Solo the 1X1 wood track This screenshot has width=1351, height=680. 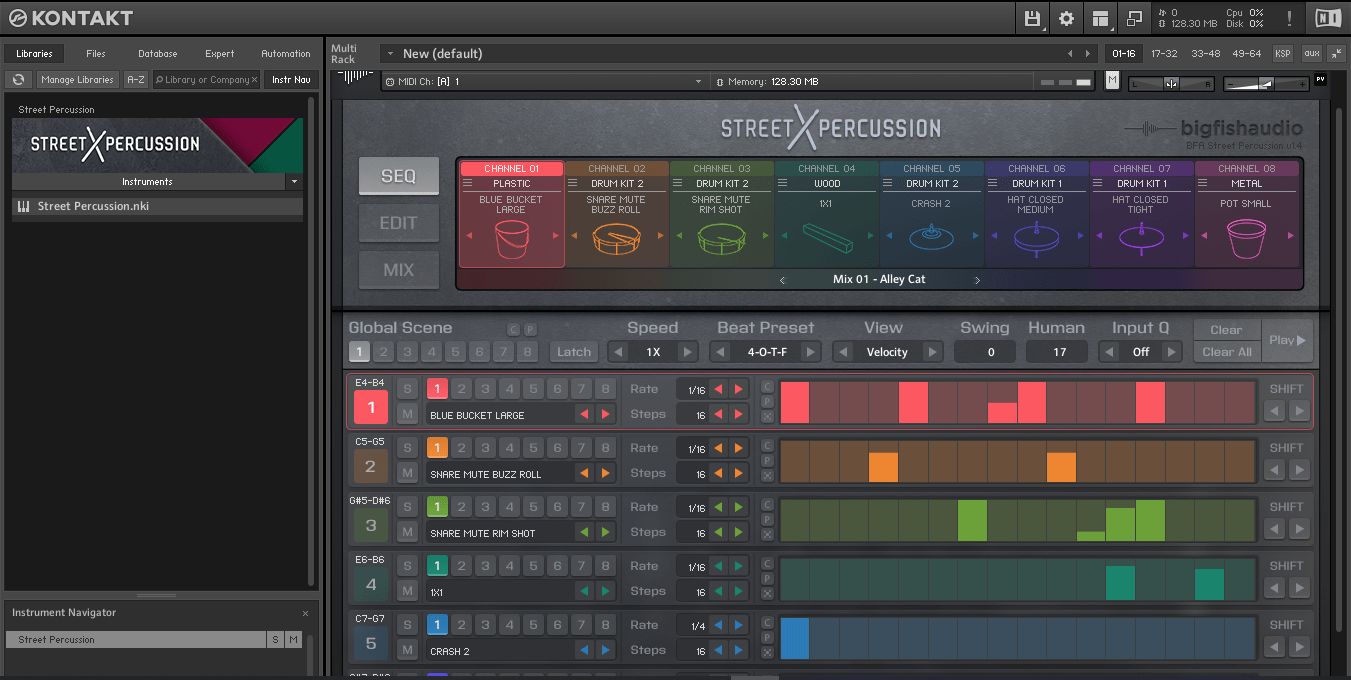pos(407,566)
